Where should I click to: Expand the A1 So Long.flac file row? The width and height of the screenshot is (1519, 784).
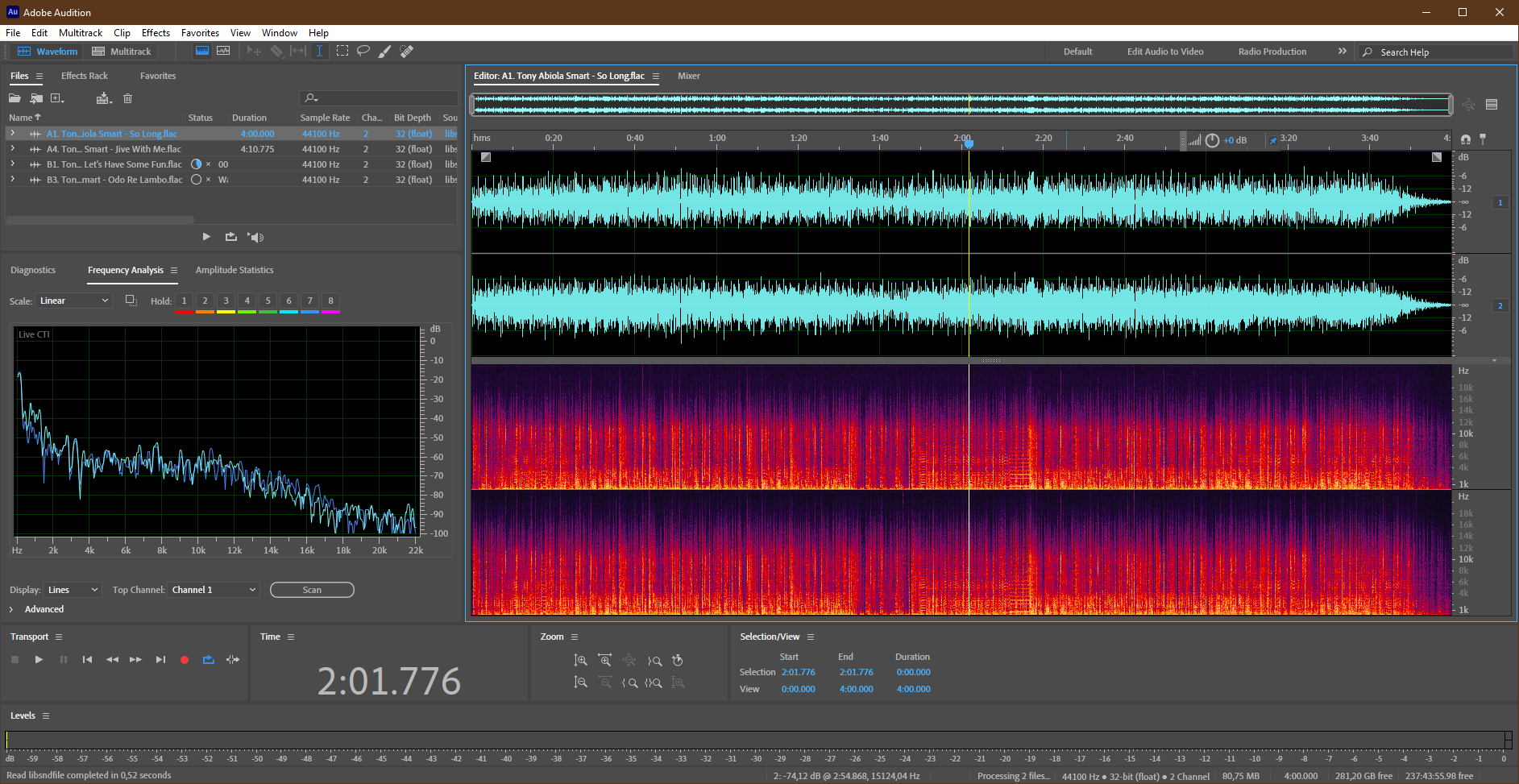point(12,133)
